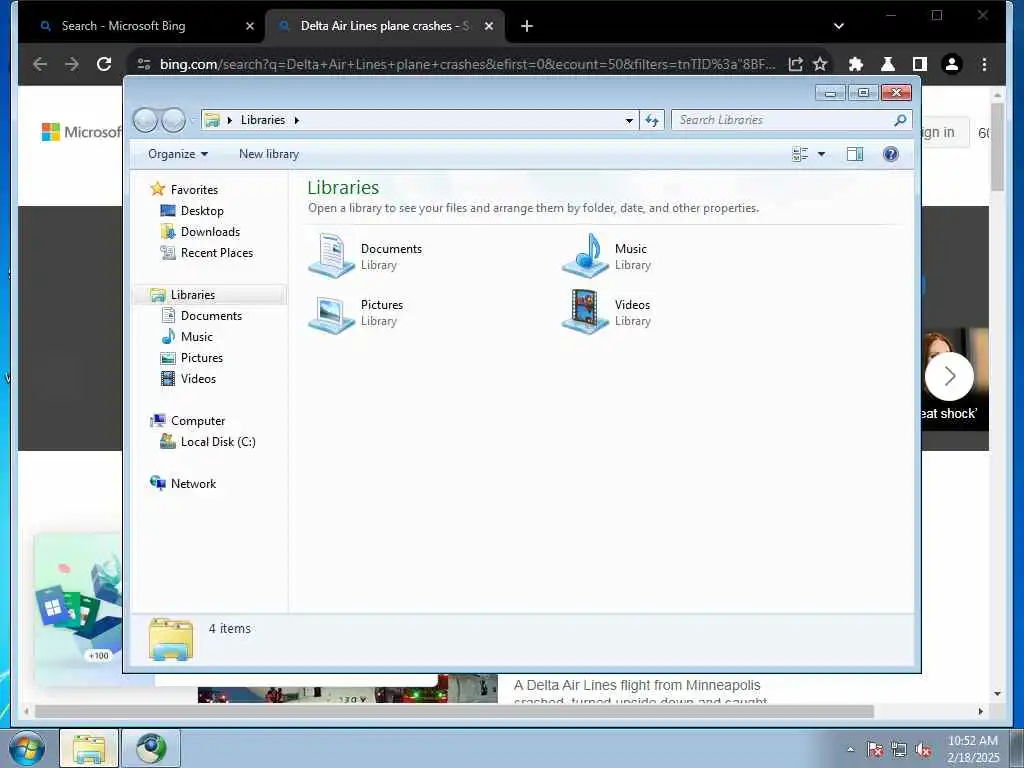Select Documents in the navigation tree
1024x768 pixels.
click(x=211, y=315)
